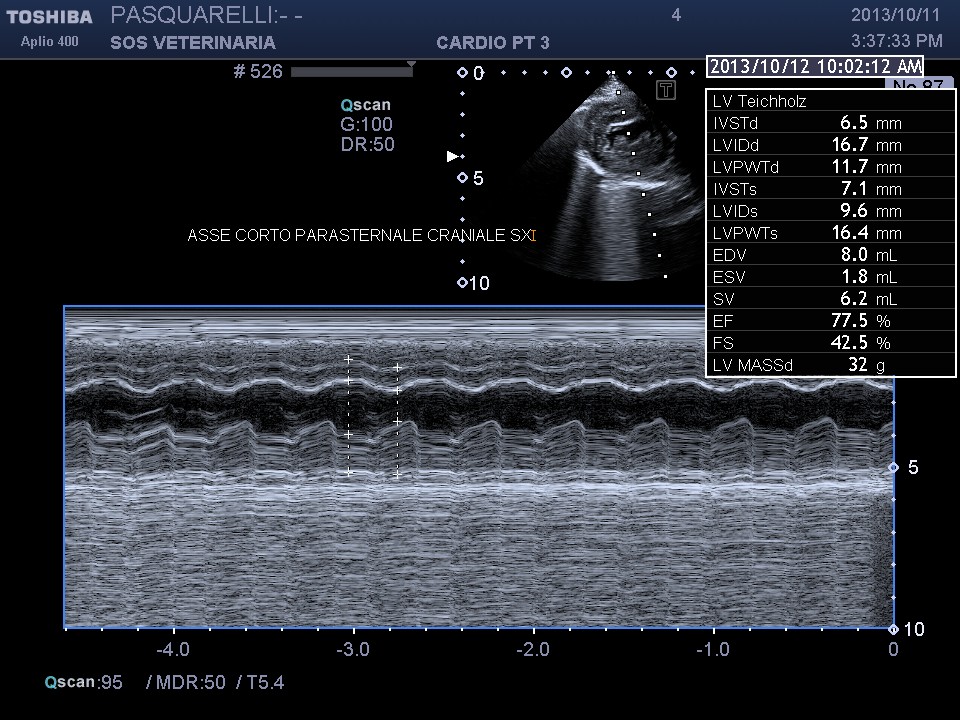This screenshot has width=960, height=720.
Task: Select the 0 depth diamond marker on B-mode scale
Action: click(x=462, y=73)
